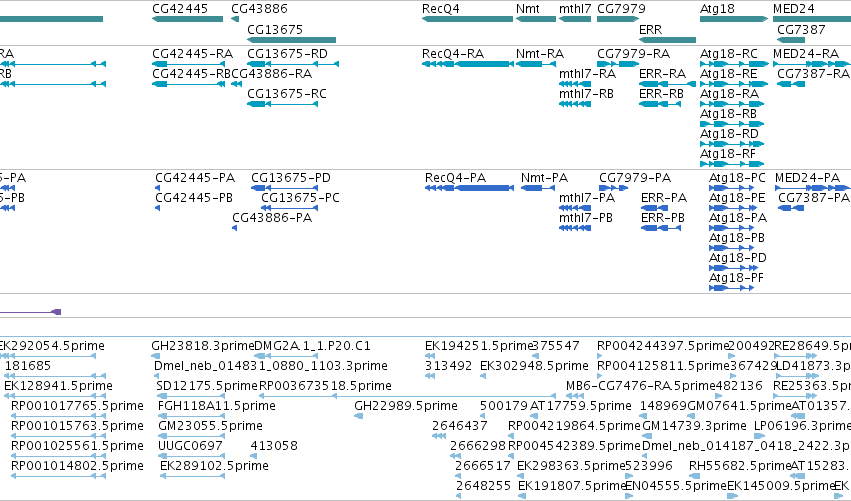Select EST GM23055.5prime label
The height and width of the screenshot is (501, 851).
click(210, 426)
